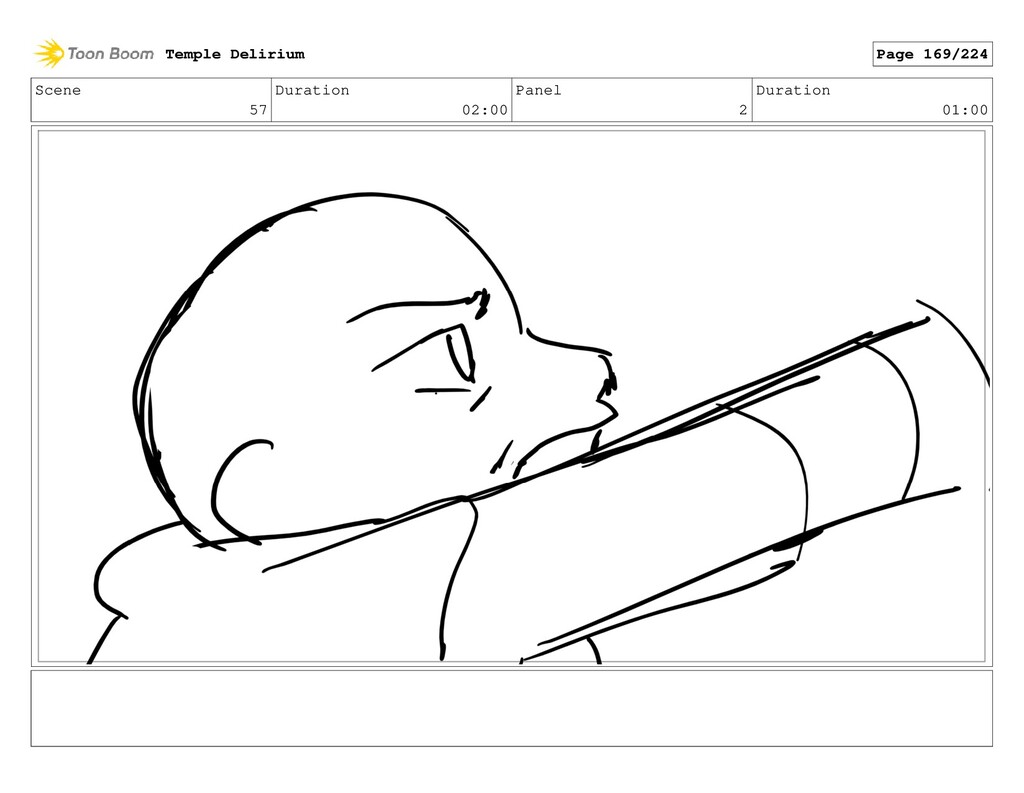
Task: Click the 'Page 169/224' page indicator
Action: tap(932, 54)
